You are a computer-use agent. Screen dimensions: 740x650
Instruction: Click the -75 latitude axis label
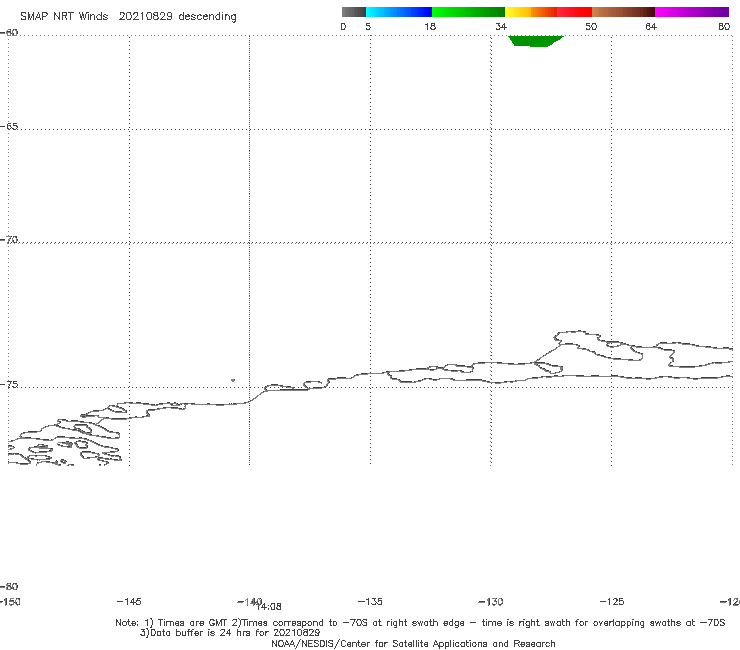(x=9, y=385)
